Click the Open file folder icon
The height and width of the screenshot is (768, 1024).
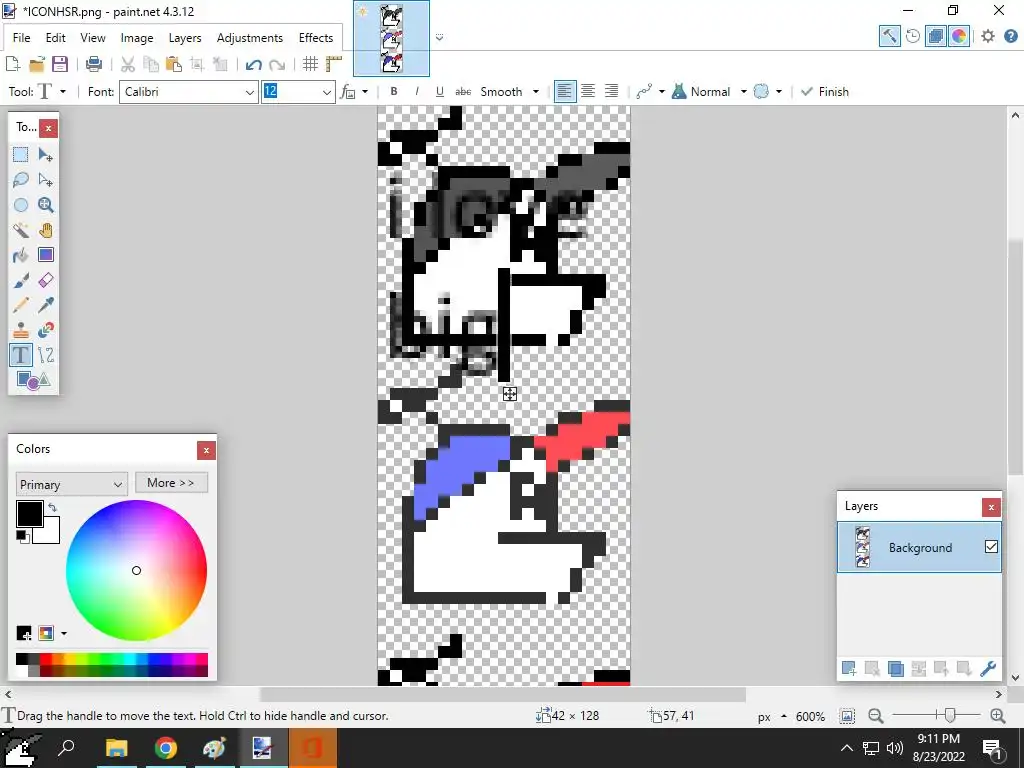point(37,64)
